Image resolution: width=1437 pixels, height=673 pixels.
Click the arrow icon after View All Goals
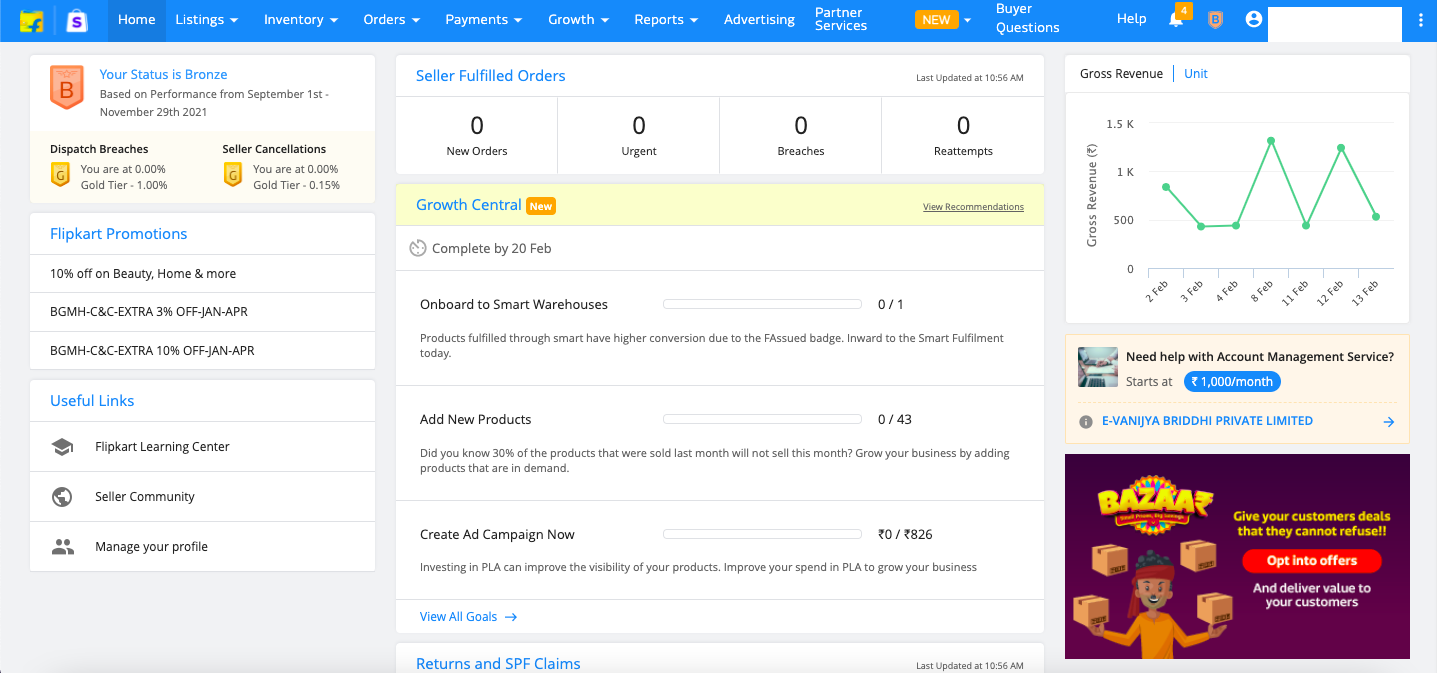pyautogui.click(x=511, y=617)
